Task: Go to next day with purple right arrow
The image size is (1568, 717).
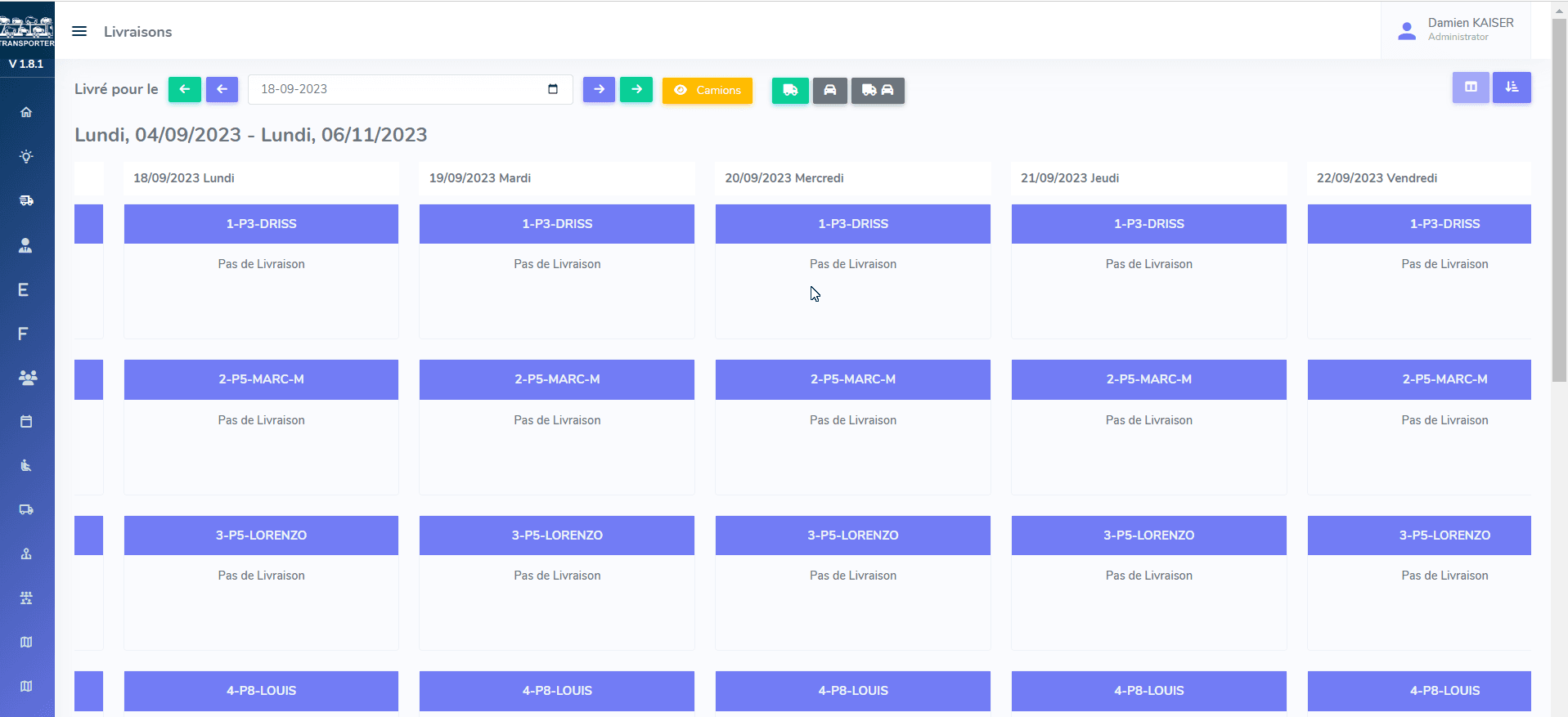Action: click(x=599, y=89)
